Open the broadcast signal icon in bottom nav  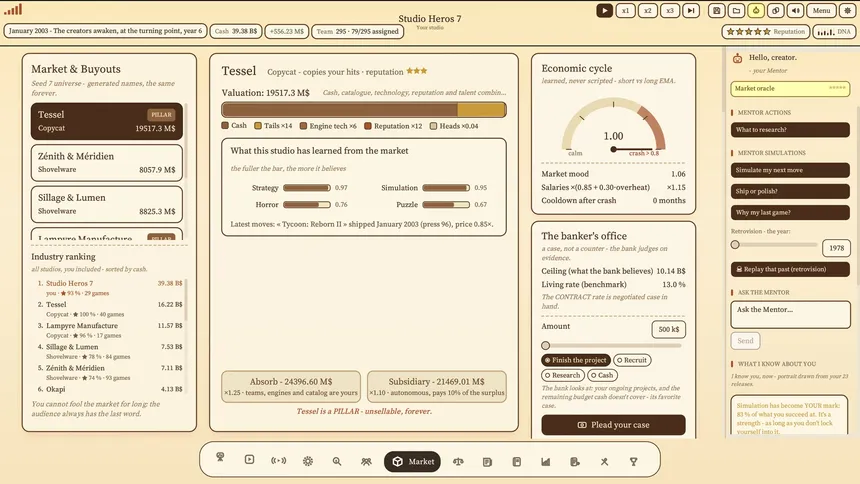(279, 461)
